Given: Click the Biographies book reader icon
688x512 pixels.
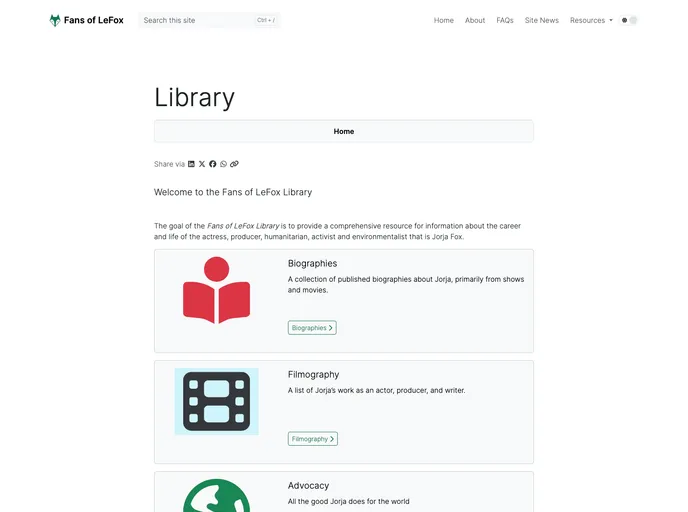Looking at the screenshot, I should click(x=216, y=290).
